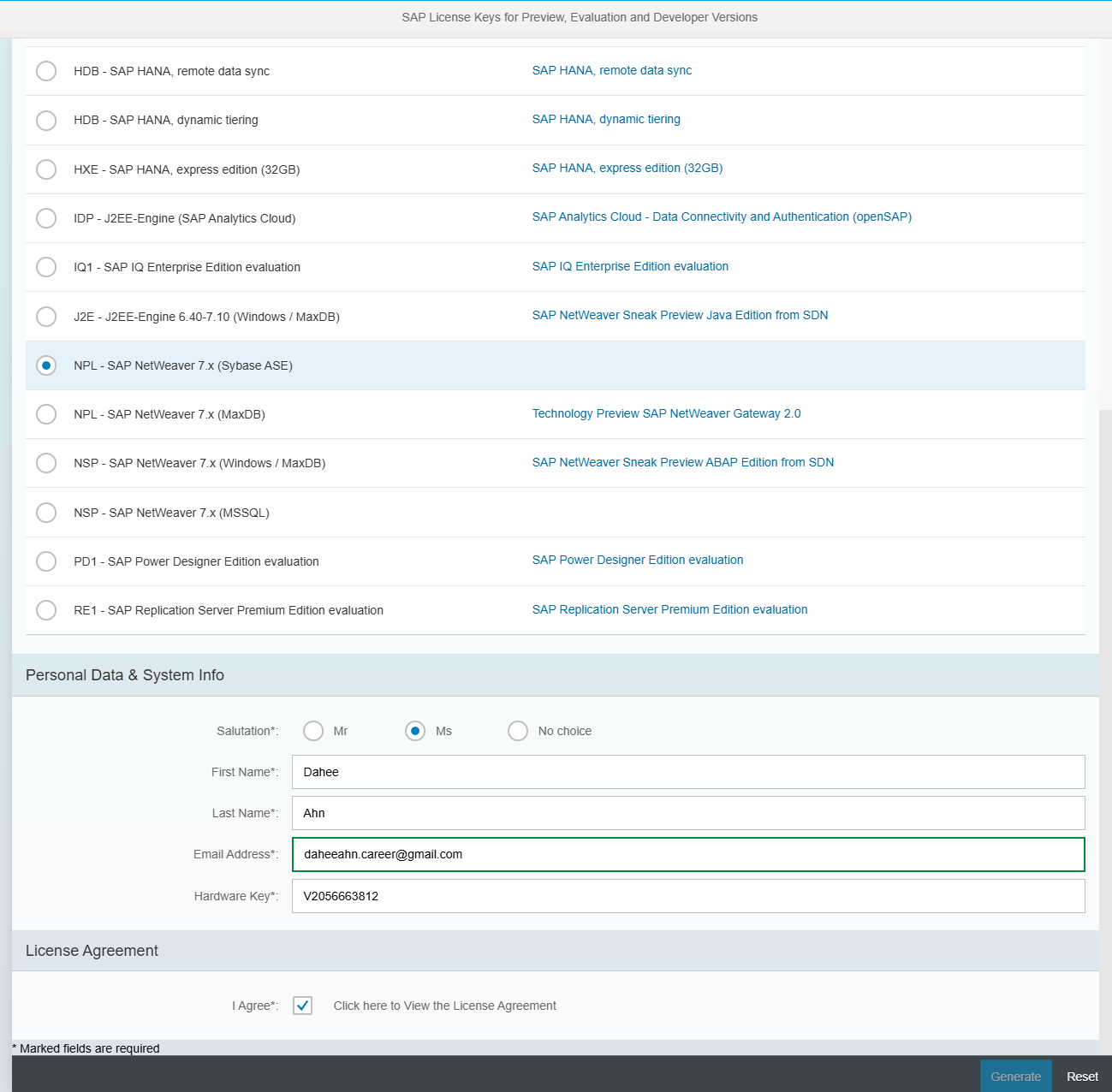Select IDP J2EE-Engine SAP Analytics Cloud radio
Screen dimensions: 1112x1092
click(x=46, y=218)
